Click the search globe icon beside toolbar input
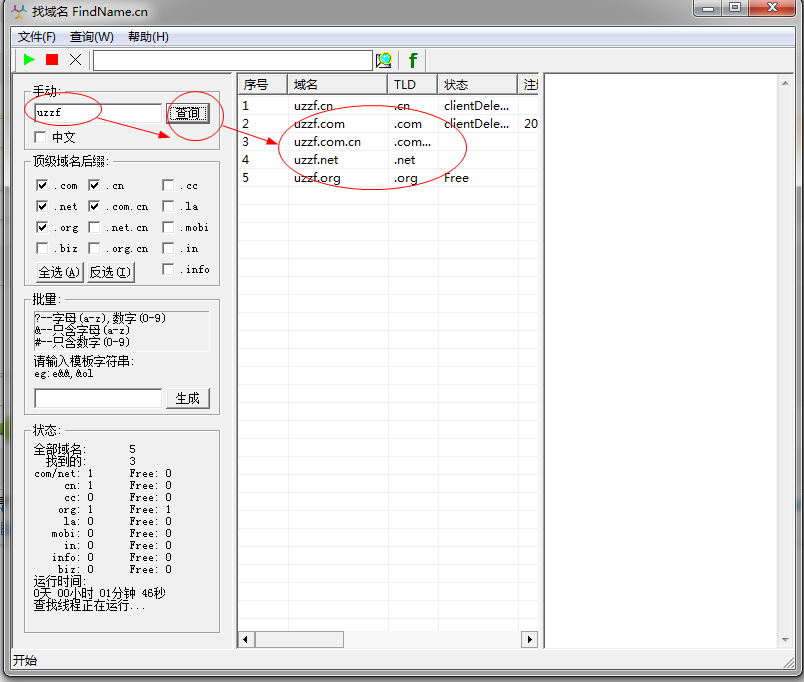 pos(384,61)
